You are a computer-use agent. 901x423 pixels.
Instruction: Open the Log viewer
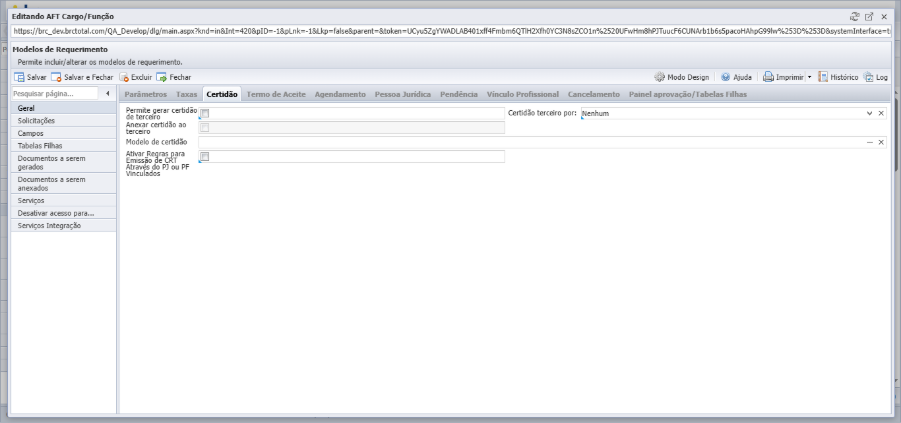pyautogui.click(x=876, y=77)
